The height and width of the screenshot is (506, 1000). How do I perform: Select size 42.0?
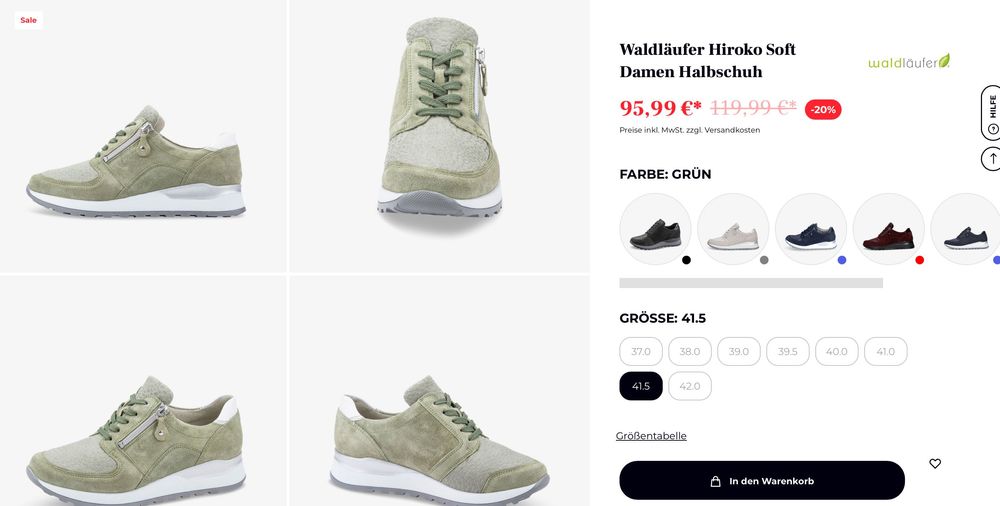point(690,386)
